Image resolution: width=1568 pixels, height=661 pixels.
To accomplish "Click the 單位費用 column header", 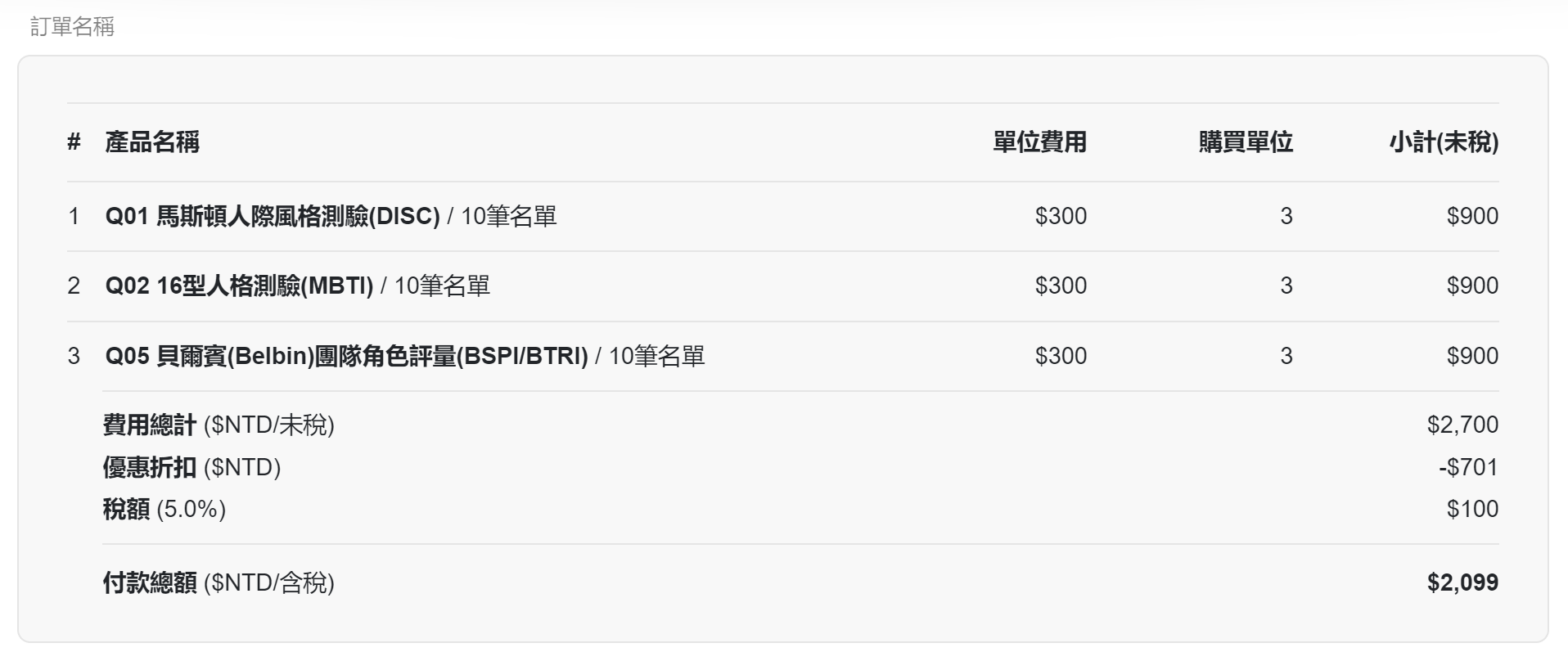I will point(1039,142).
